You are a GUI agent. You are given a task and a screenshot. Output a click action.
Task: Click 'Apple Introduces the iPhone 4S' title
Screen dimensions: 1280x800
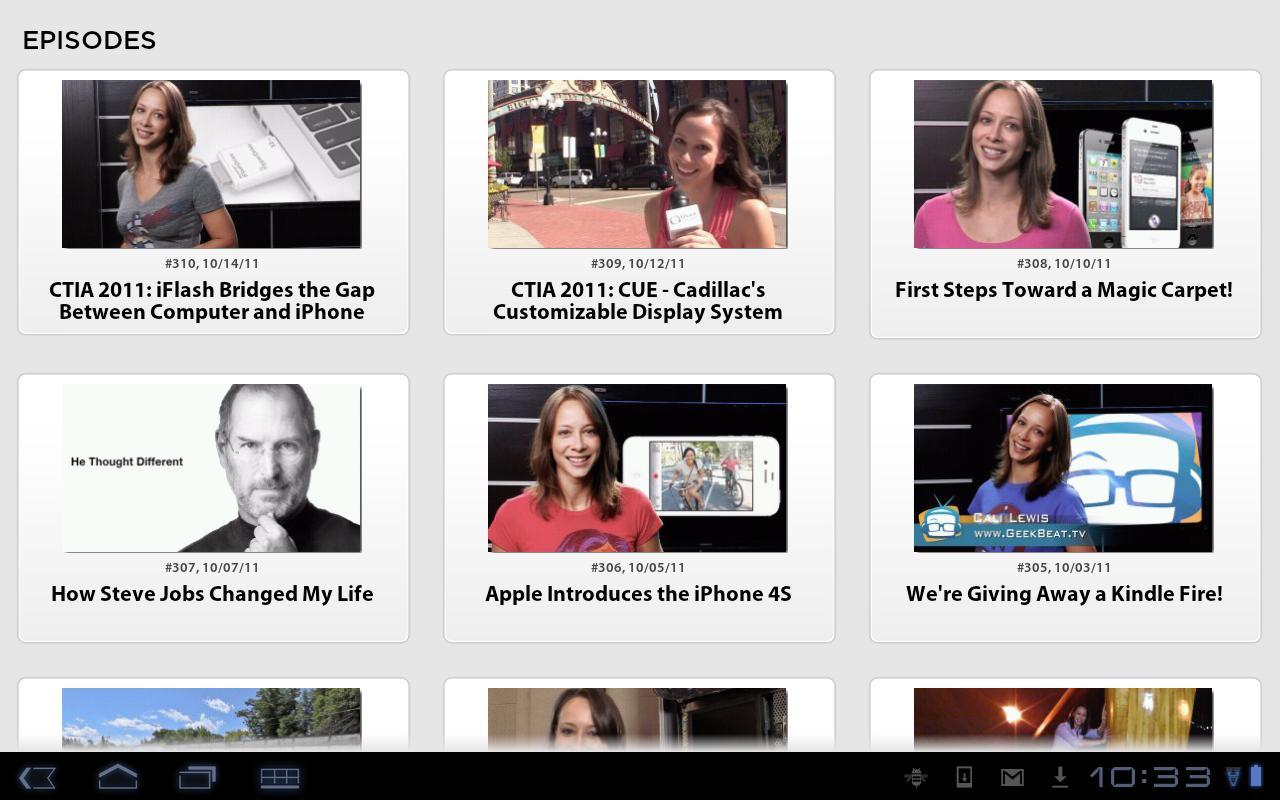click(x=638, y=594)
